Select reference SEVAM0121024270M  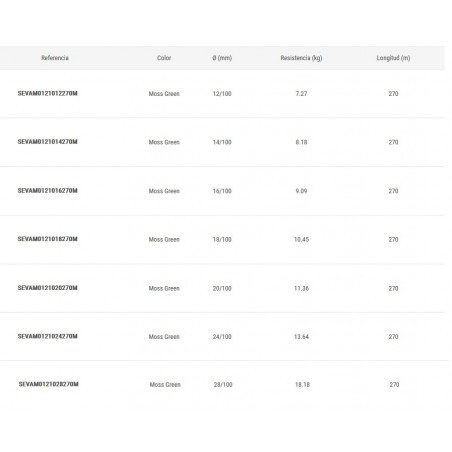tap(48, 336)
